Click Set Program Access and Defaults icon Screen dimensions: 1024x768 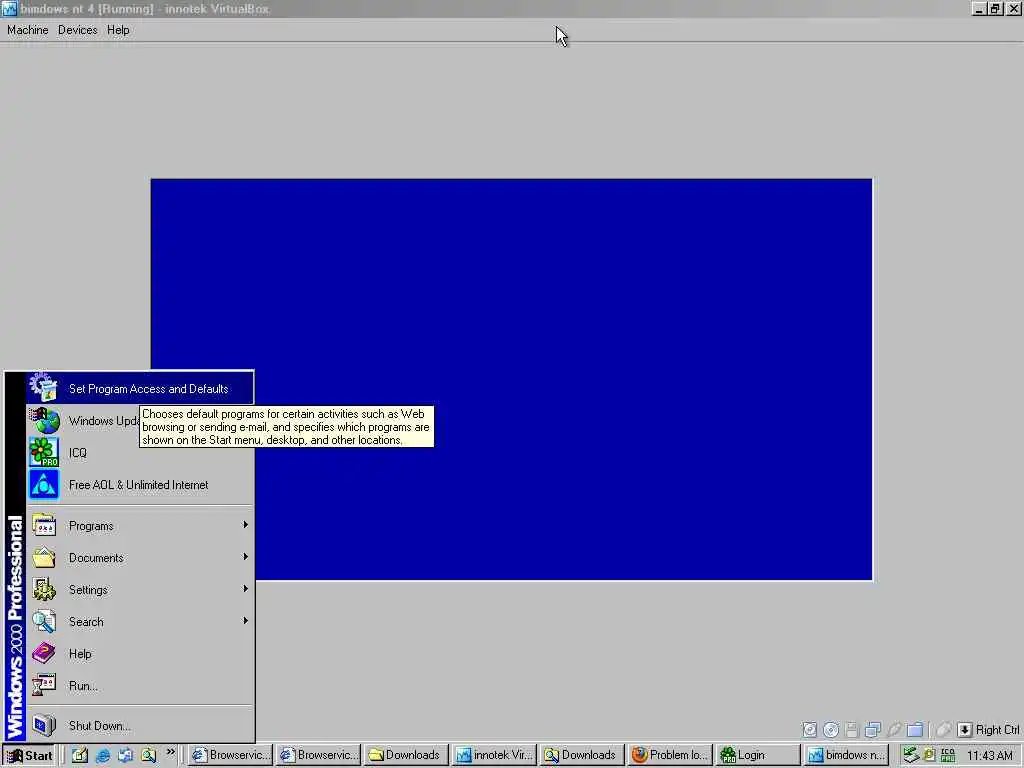coord(44,387)
